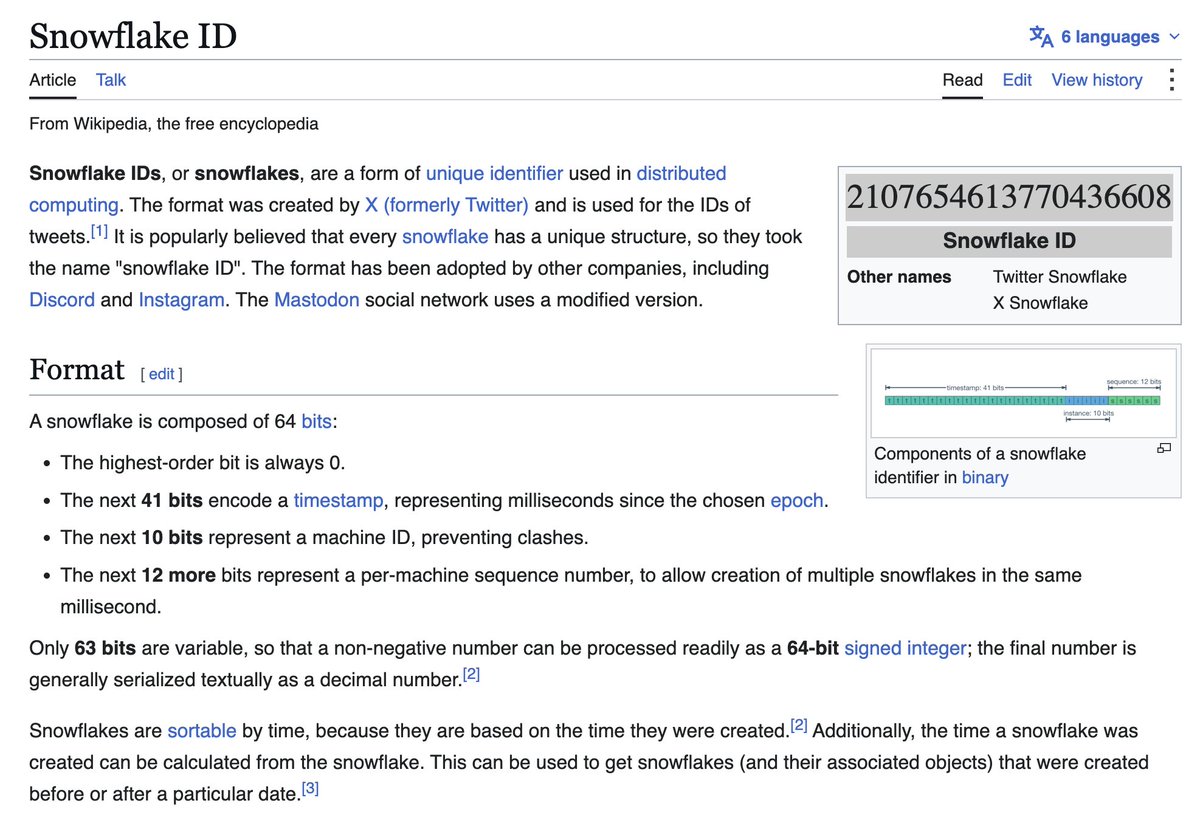
Task: Open citation [2] after 'they were created.'
Action: point(799,725)
